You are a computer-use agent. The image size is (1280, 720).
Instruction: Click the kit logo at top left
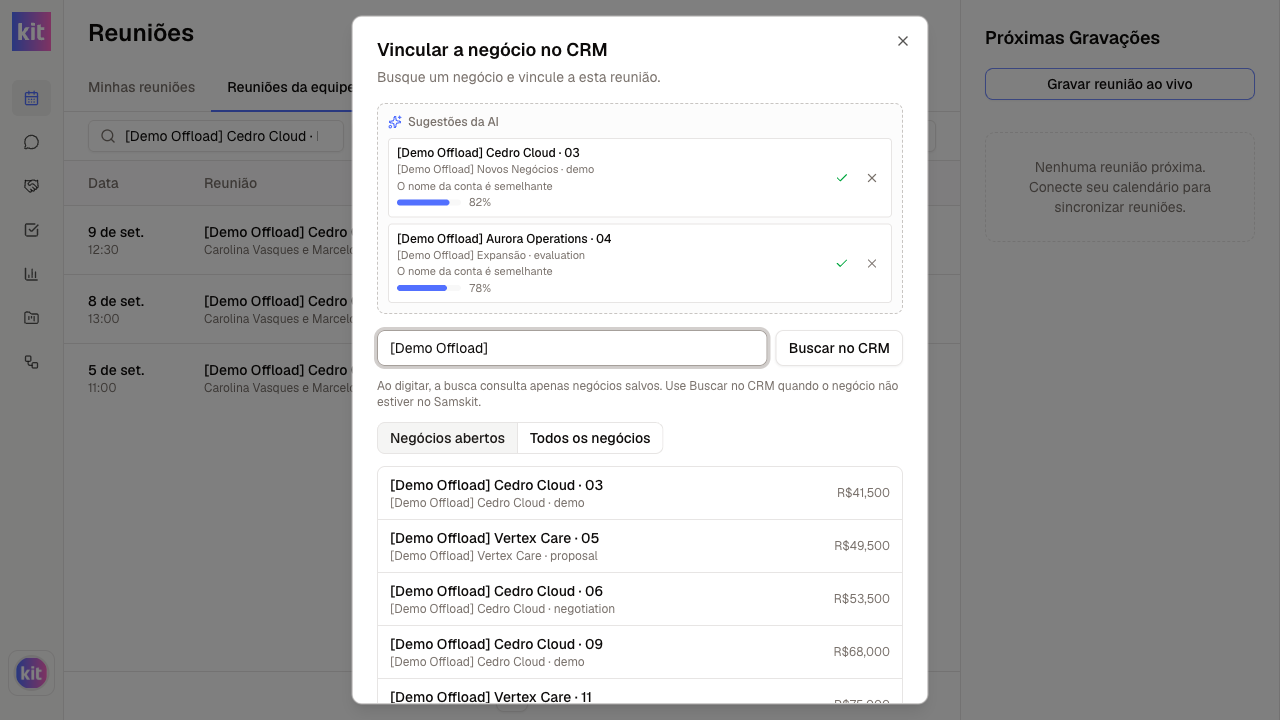31,32
